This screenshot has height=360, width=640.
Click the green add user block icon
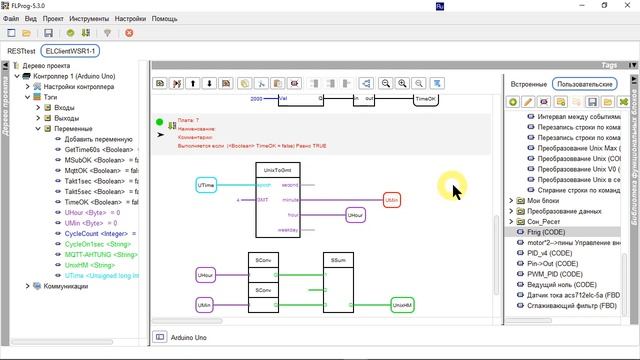[513, 102]
